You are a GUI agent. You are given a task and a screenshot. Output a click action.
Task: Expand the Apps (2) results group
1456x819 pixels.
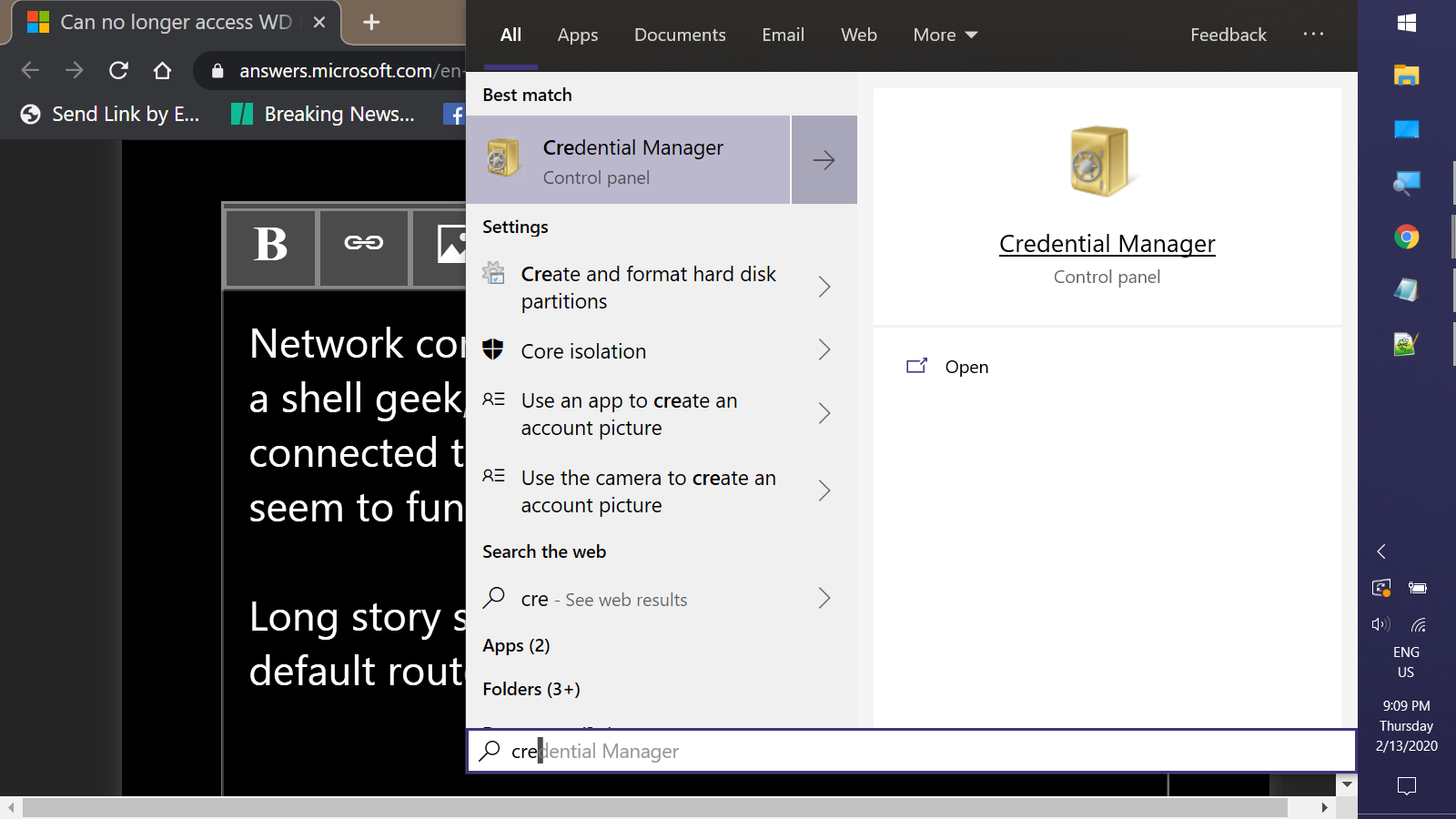click(516, 645)
